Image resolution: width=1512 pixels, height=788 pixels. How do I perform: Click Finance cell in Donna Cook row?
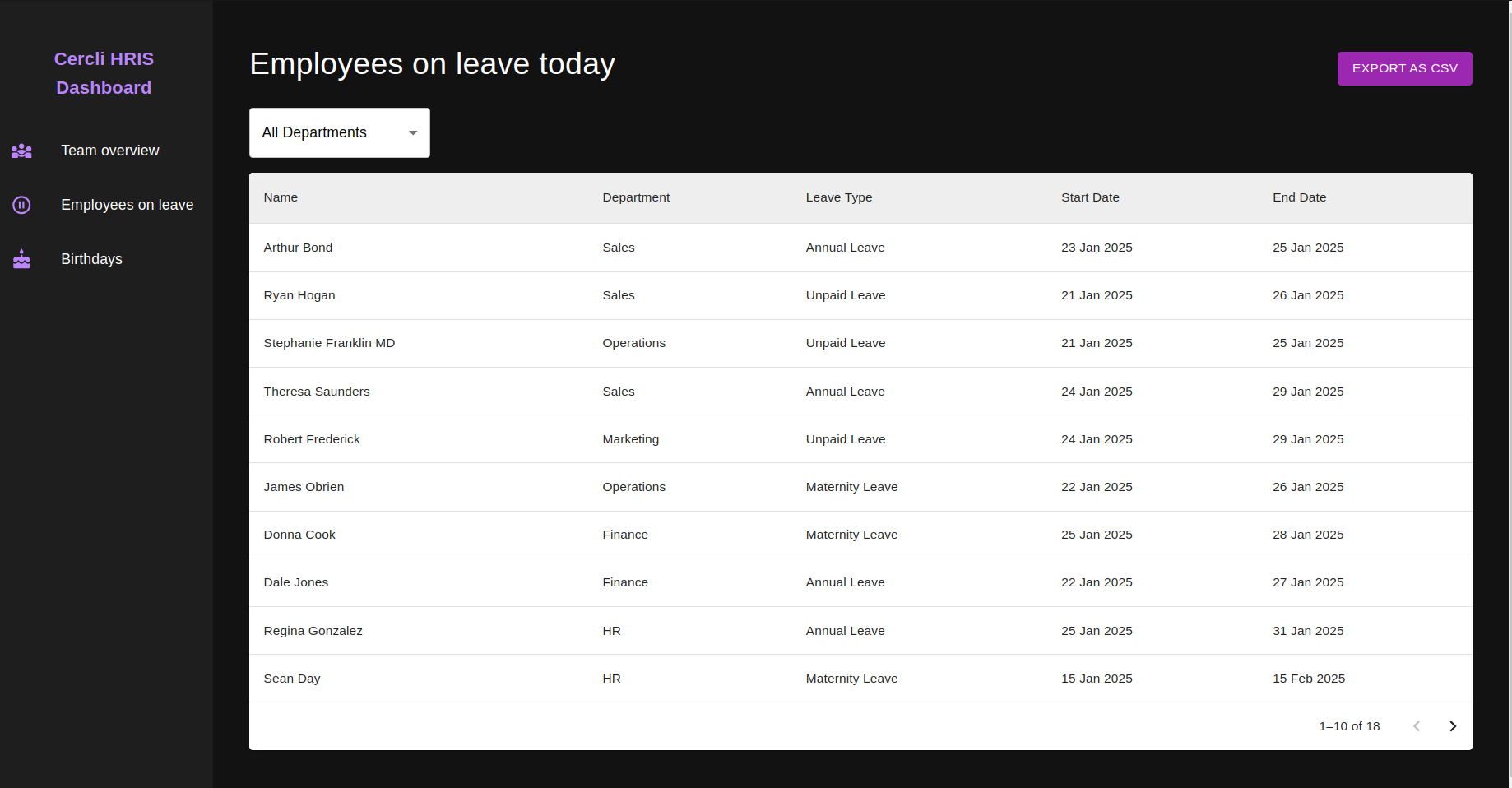[x=625, y=535]
